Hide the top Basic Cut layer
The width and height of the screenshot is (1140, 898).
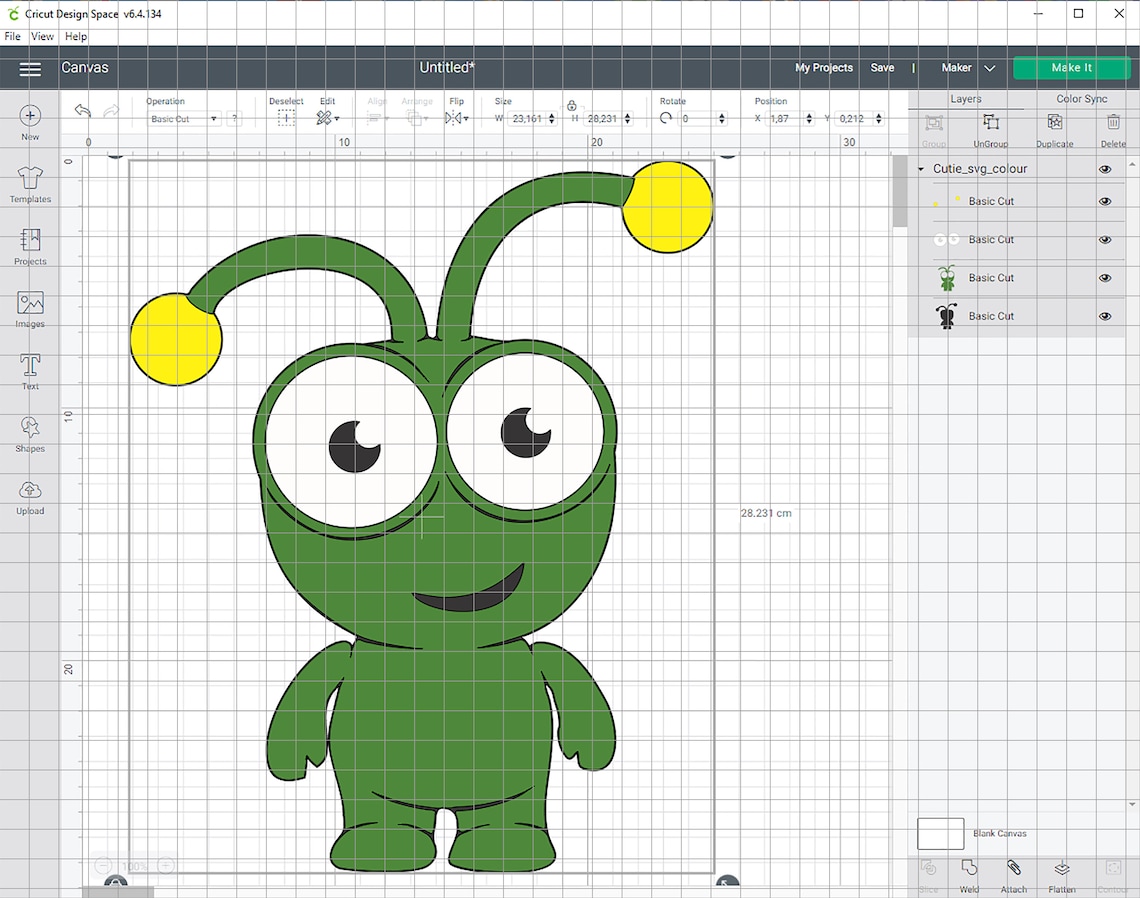click(x=1105, y=201)
